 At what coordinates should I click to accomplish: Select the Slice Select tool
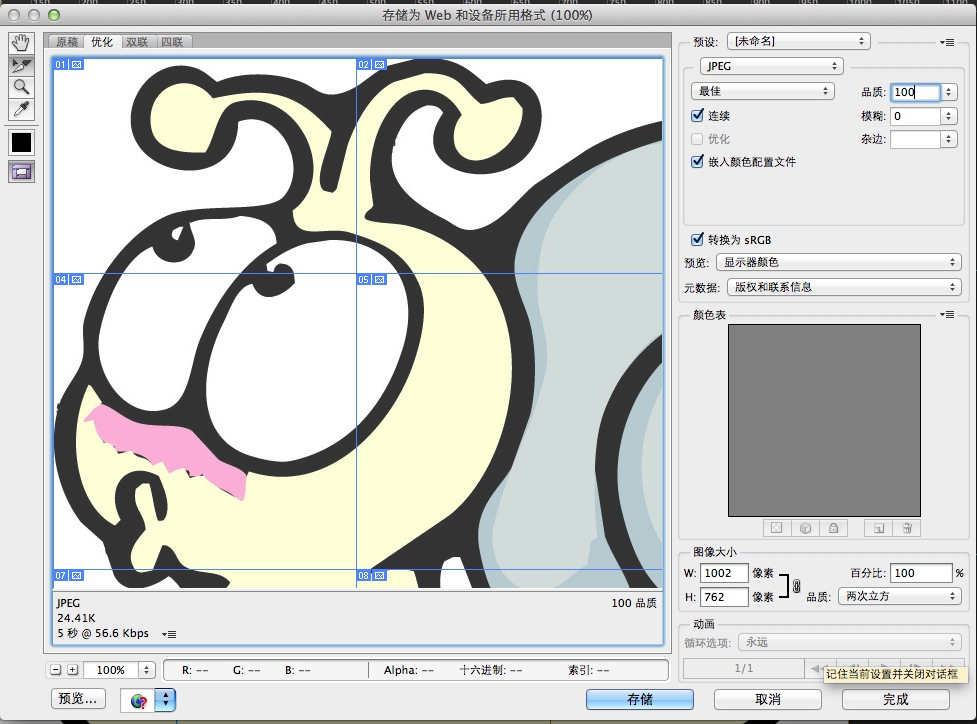pyautogui.click(x=21, y=65)
